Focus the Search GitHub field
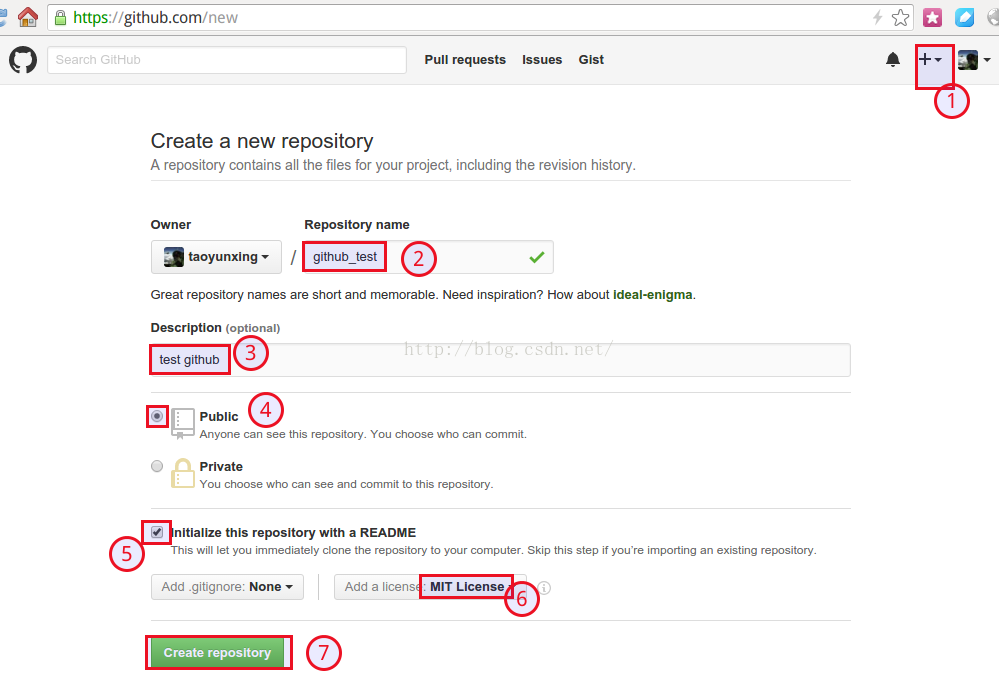This screenshot has width=999, height=676. pyautogui.click(x=227, y=60)
